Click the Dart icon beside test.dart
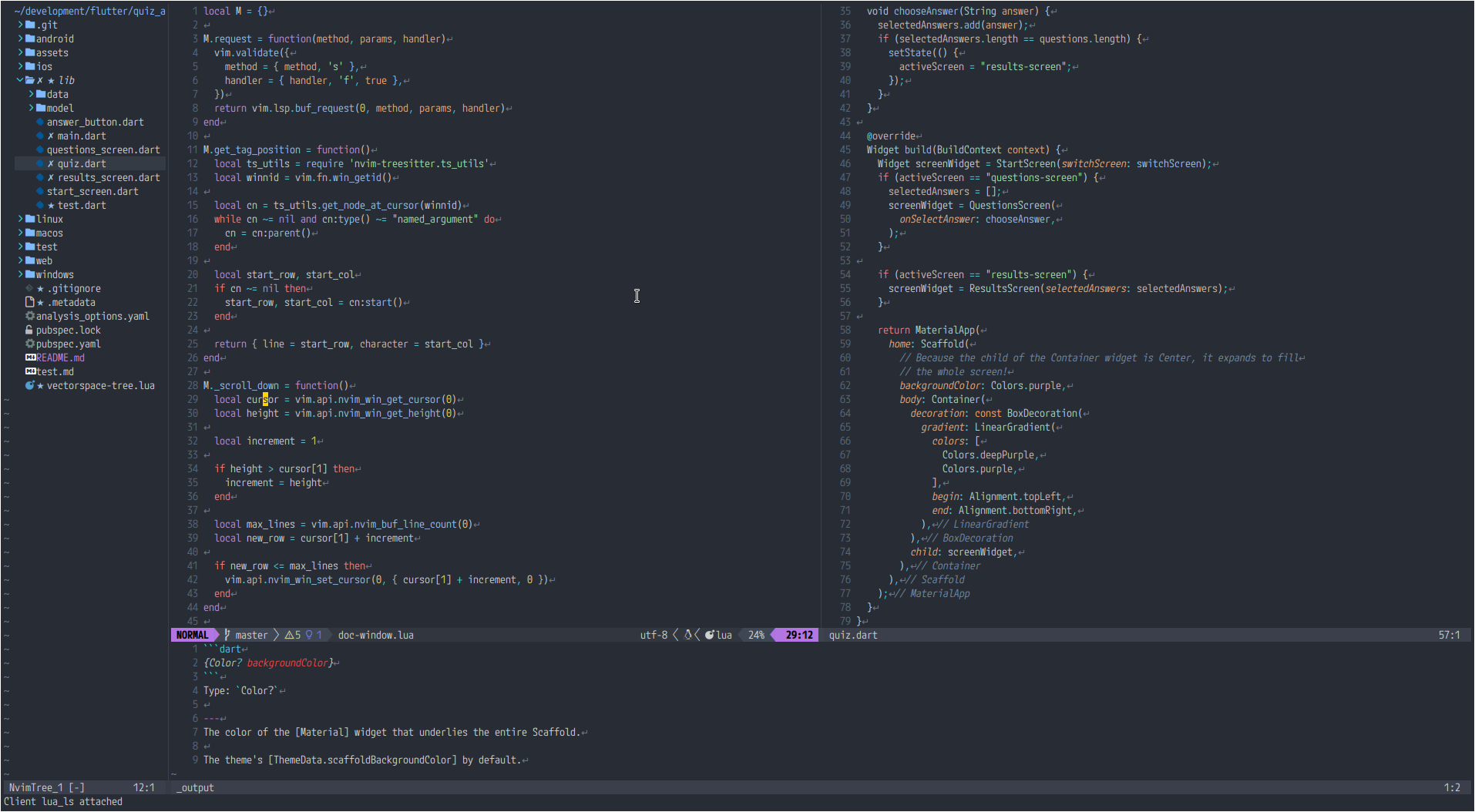The width and height of the screenshot is (1475, 812). pyautogui.click(x=40, y=205)
